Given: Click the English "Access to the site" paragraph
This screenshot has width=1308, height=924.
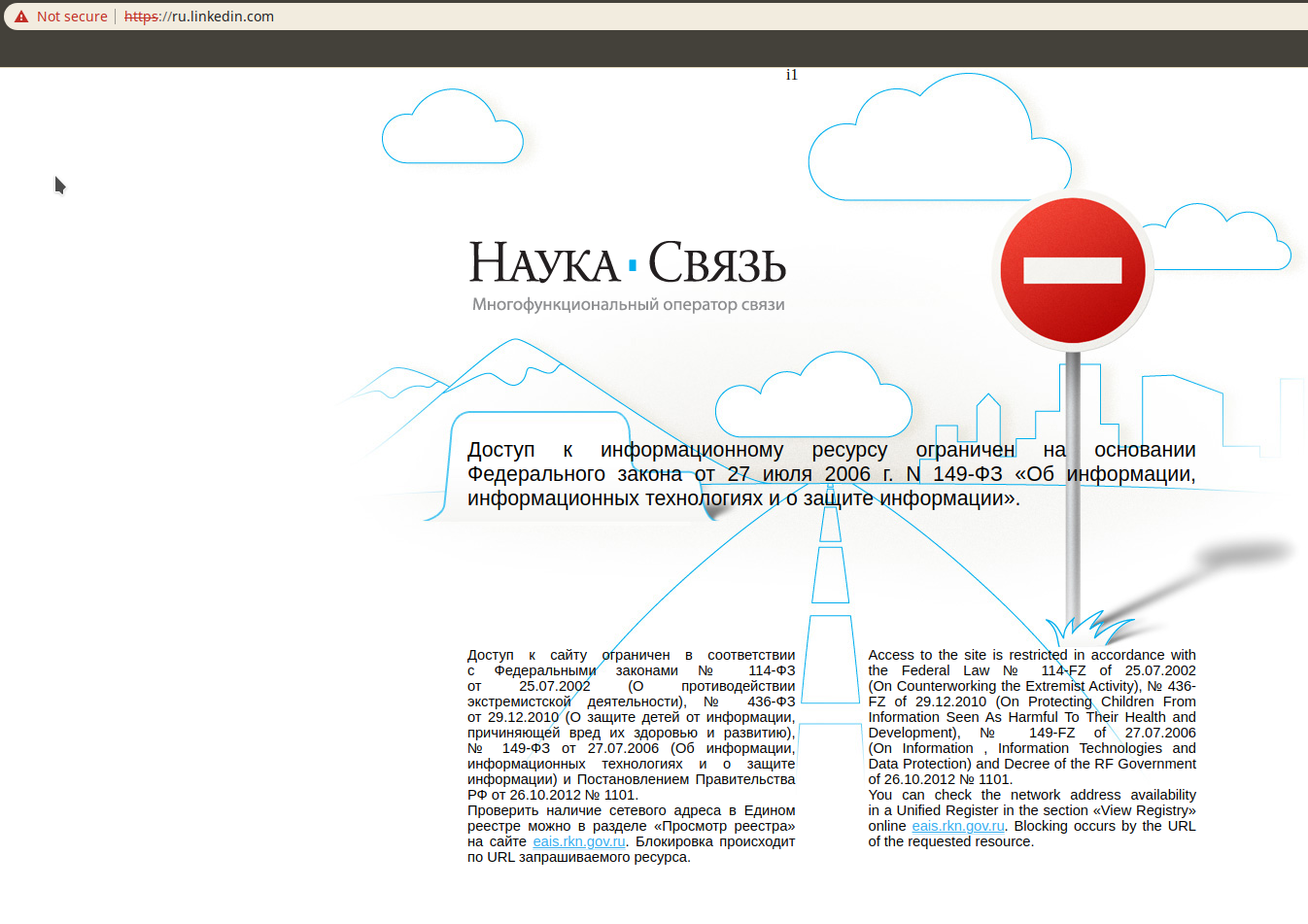Looking at the screenshot, I should (x=1032, y=748).
